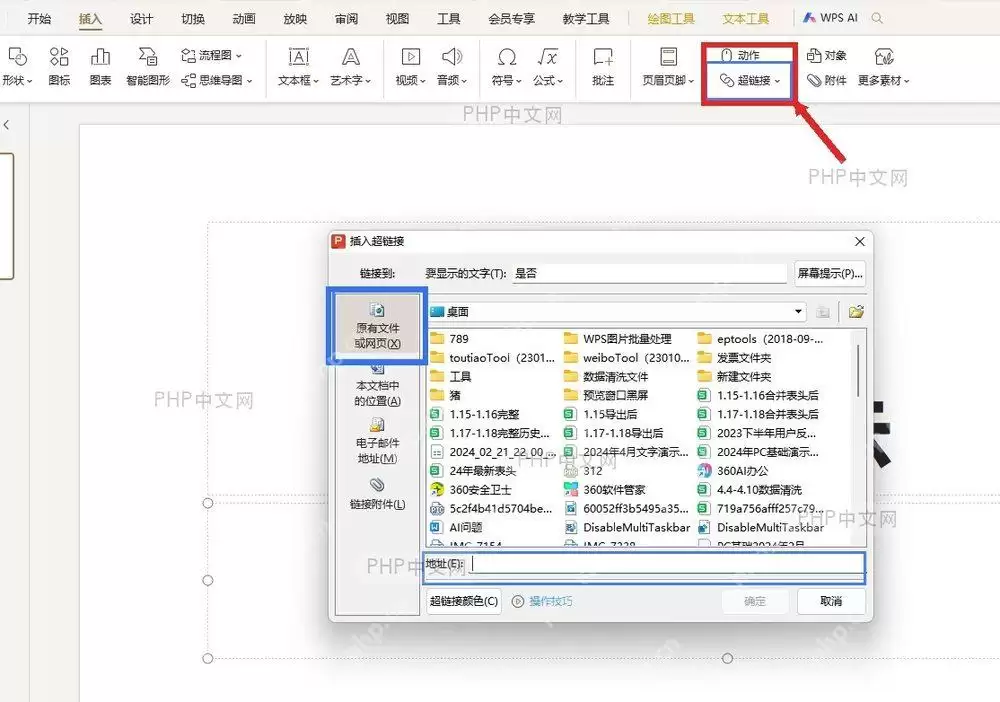Open Header and Footer (页眉页脚)
Viewport: 1000px width, 702px height.
click(x=668, y=66)
